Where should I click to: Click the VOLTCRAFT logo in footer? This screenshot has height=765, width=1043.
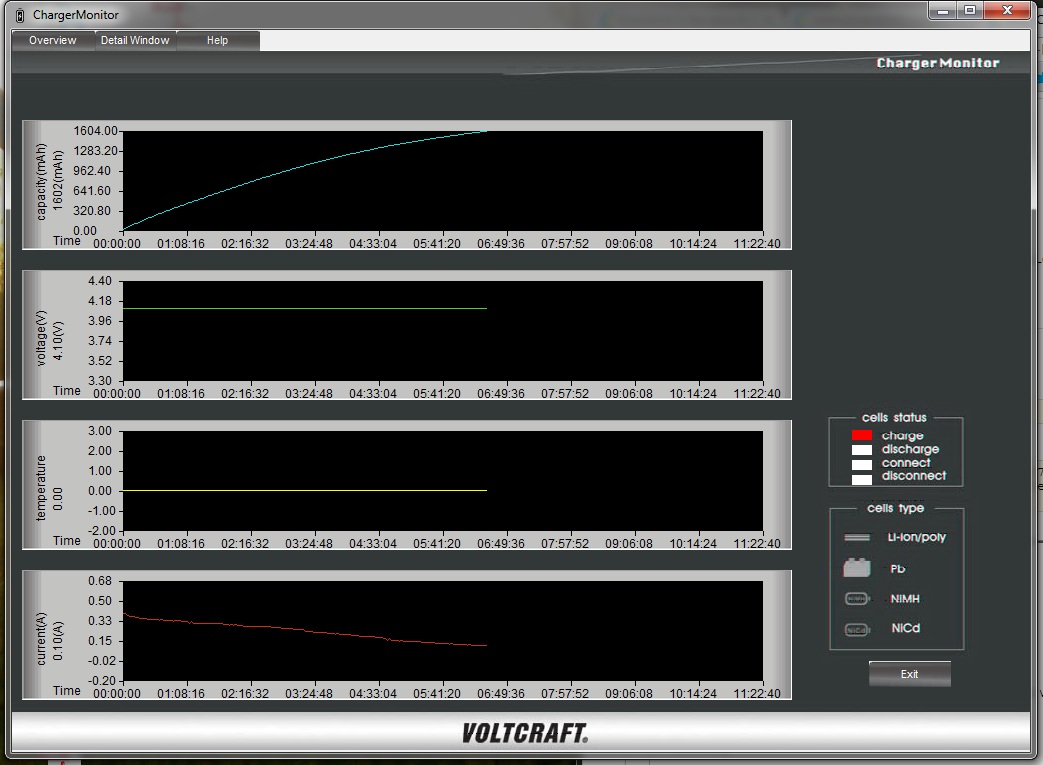pos(524,733)
